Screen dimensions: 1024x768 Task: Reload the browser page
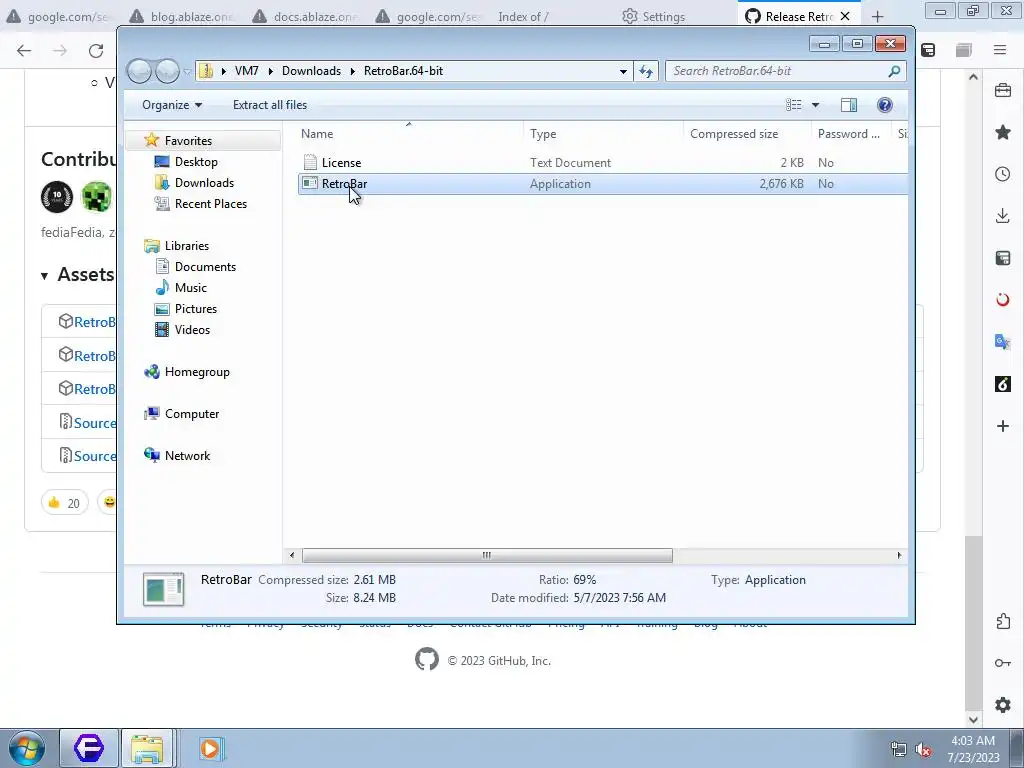pyautogui.click(x=96, y=51)
